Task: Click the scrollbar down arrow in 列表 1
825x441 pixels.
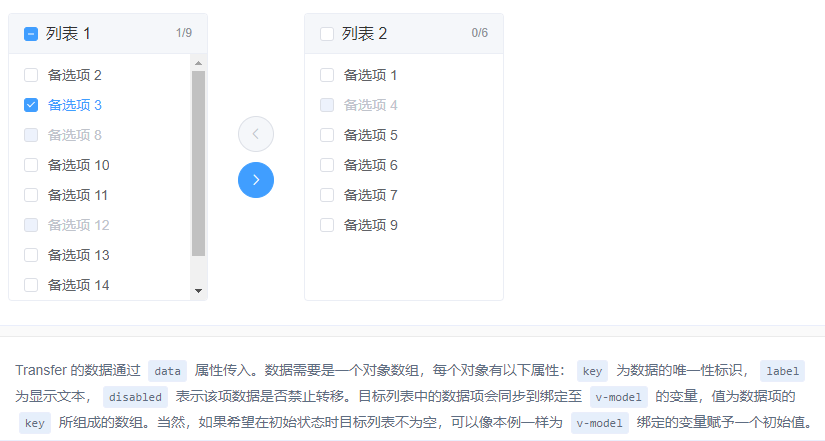Action: (x=198, y=290)
